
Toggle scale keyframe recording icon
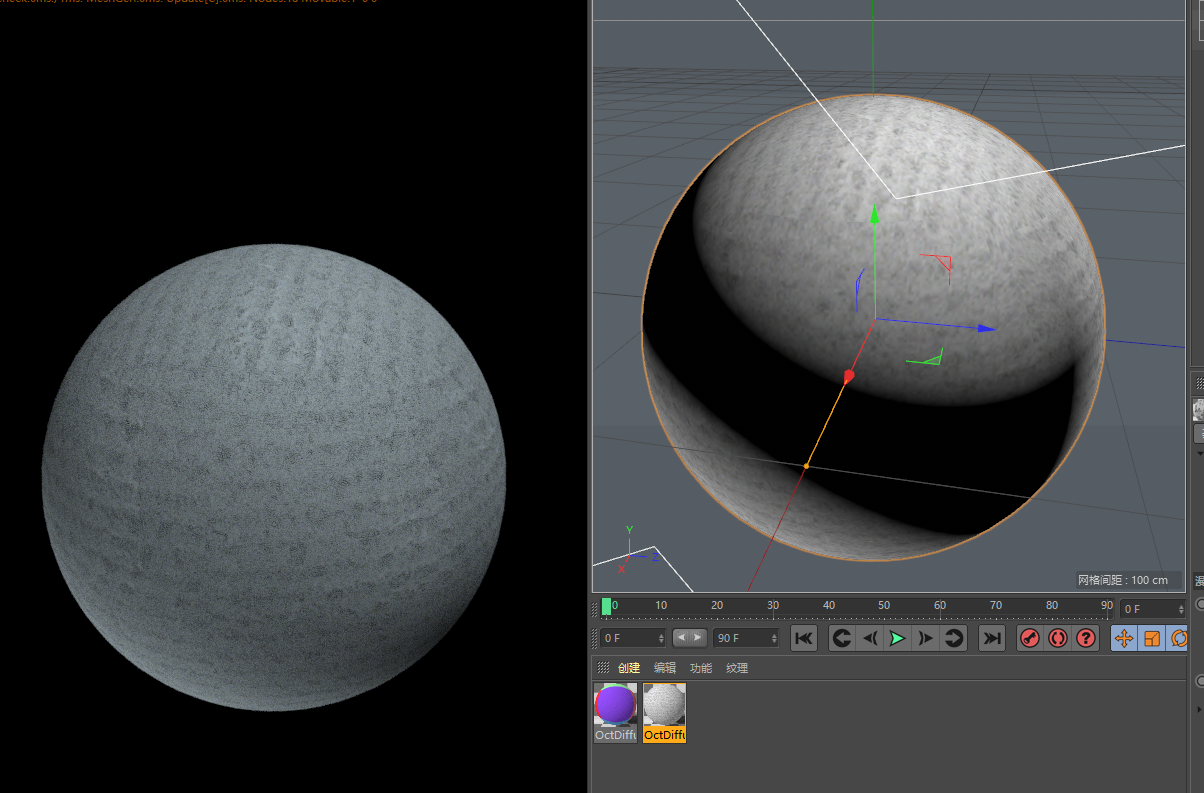coord(1152,638)
